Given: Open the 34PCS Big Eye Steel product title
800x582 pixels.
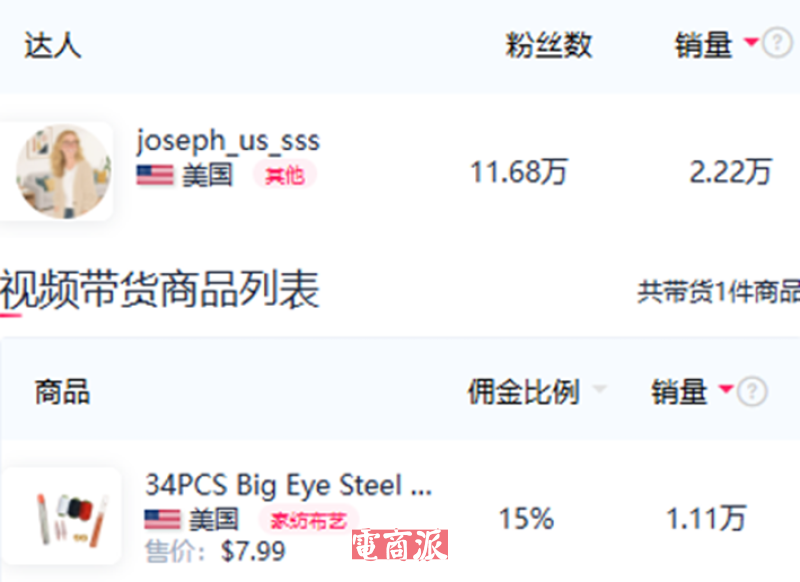Looking at the screenshot, I should [288, 486].
